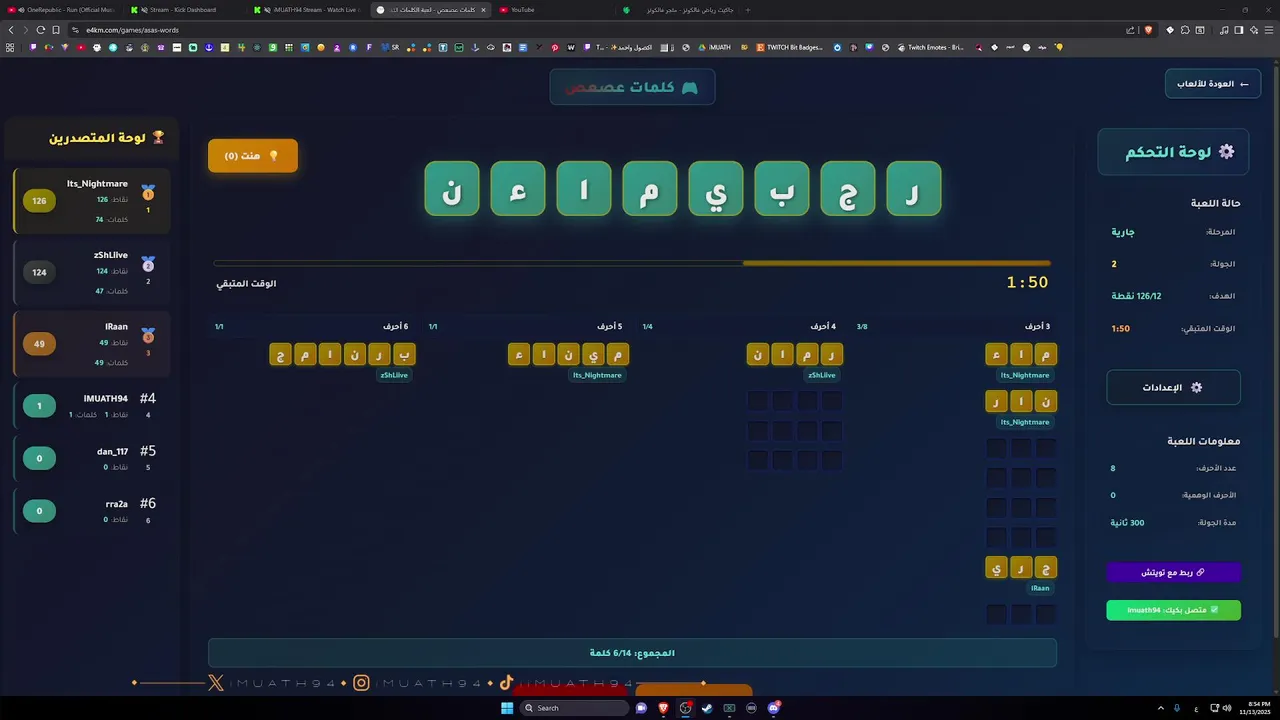Select the letter tile ء

tap(518, 188)
